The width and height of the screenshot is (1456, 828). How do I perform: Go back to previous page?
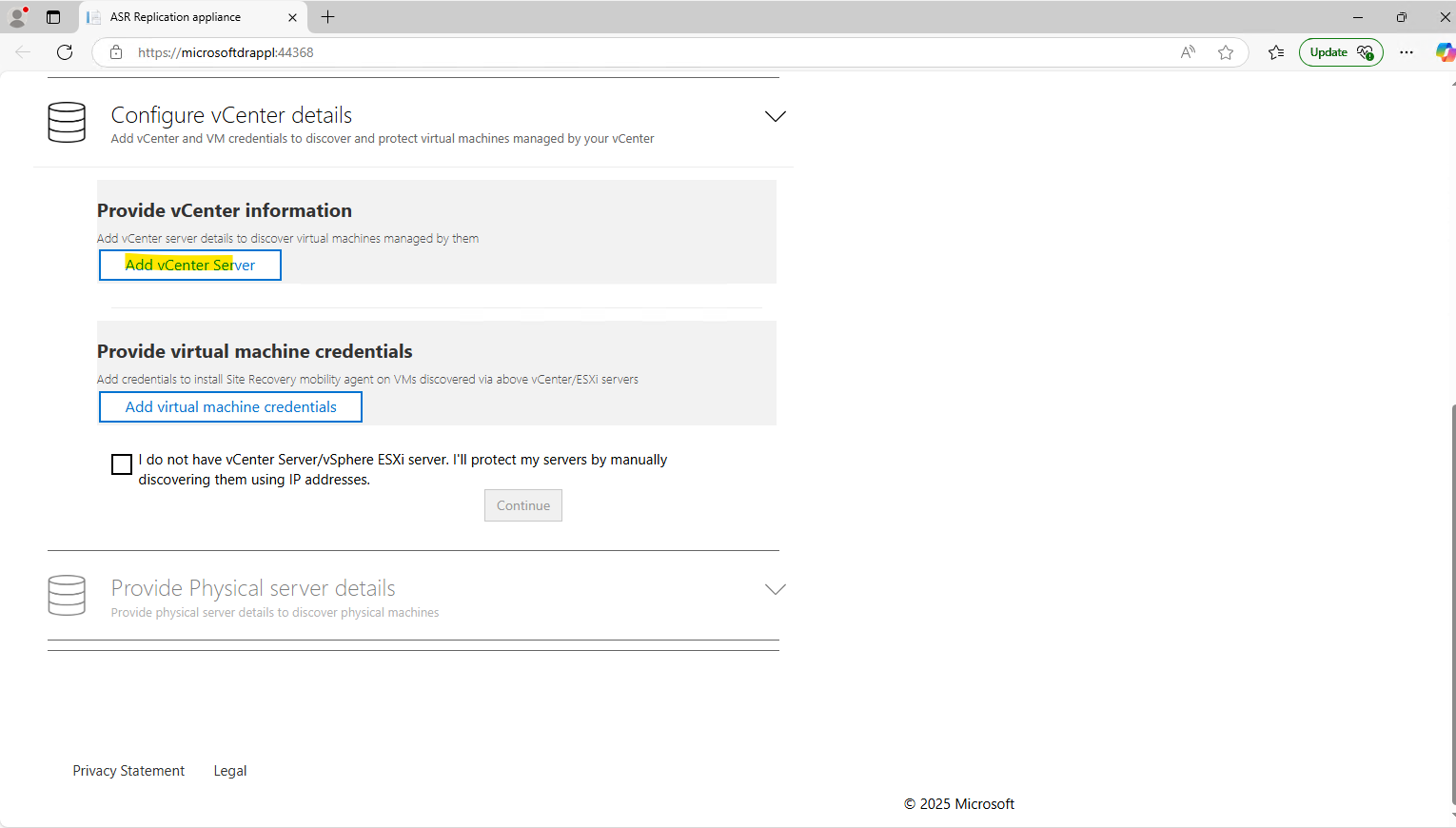click(23, 52)
